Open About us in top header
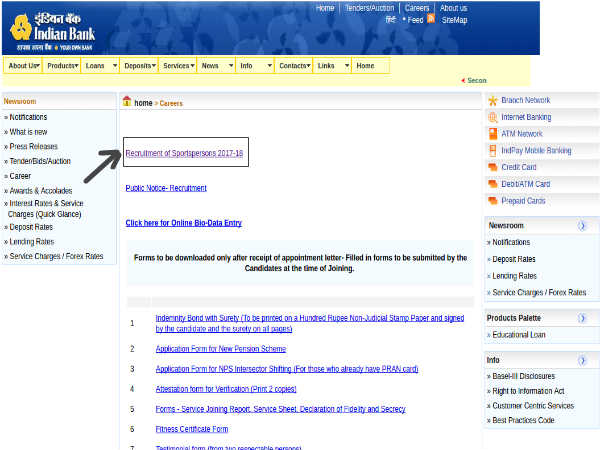Screen dimensions: 600x450 pos(453,8)
